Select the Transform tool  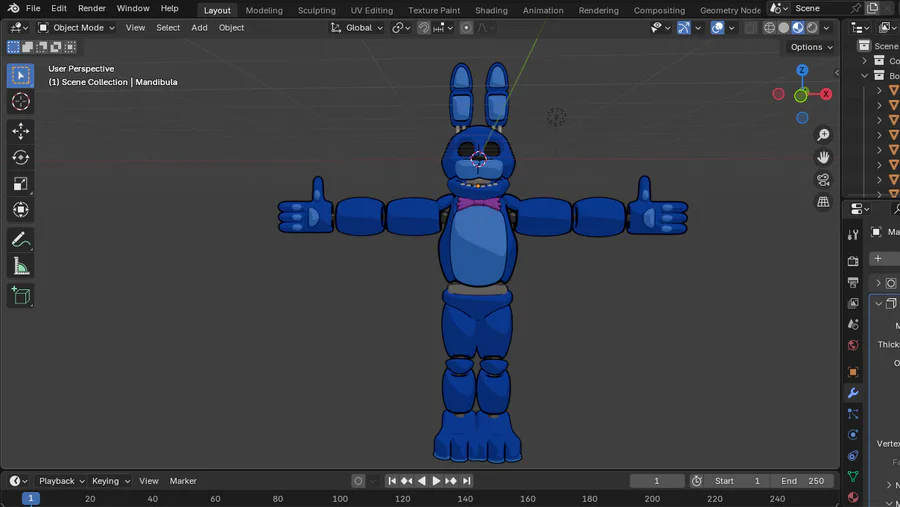(x=21, y=210)
